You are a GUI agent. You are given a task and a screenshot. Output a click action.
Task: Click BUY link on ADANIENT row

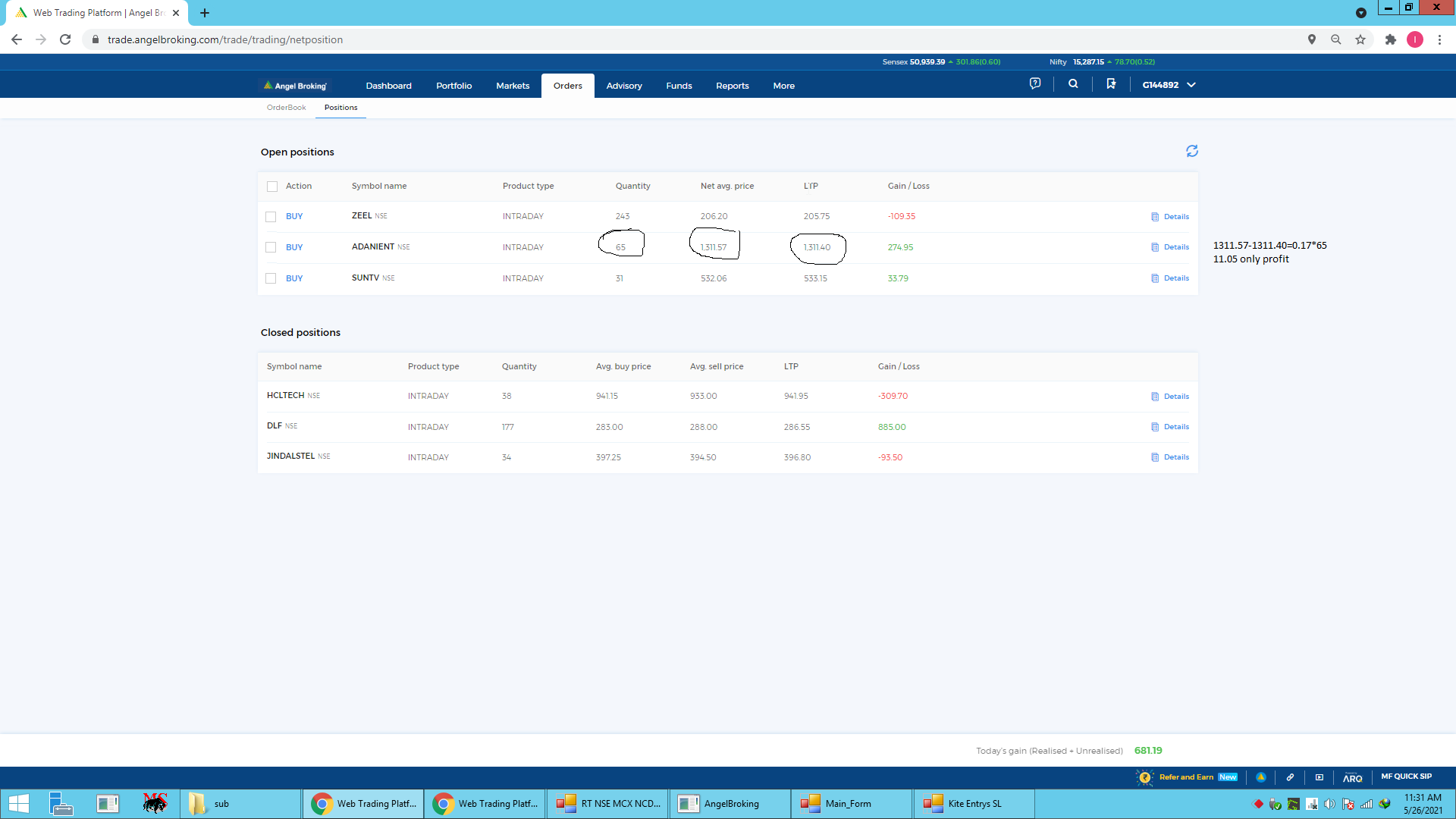(294, 247)
